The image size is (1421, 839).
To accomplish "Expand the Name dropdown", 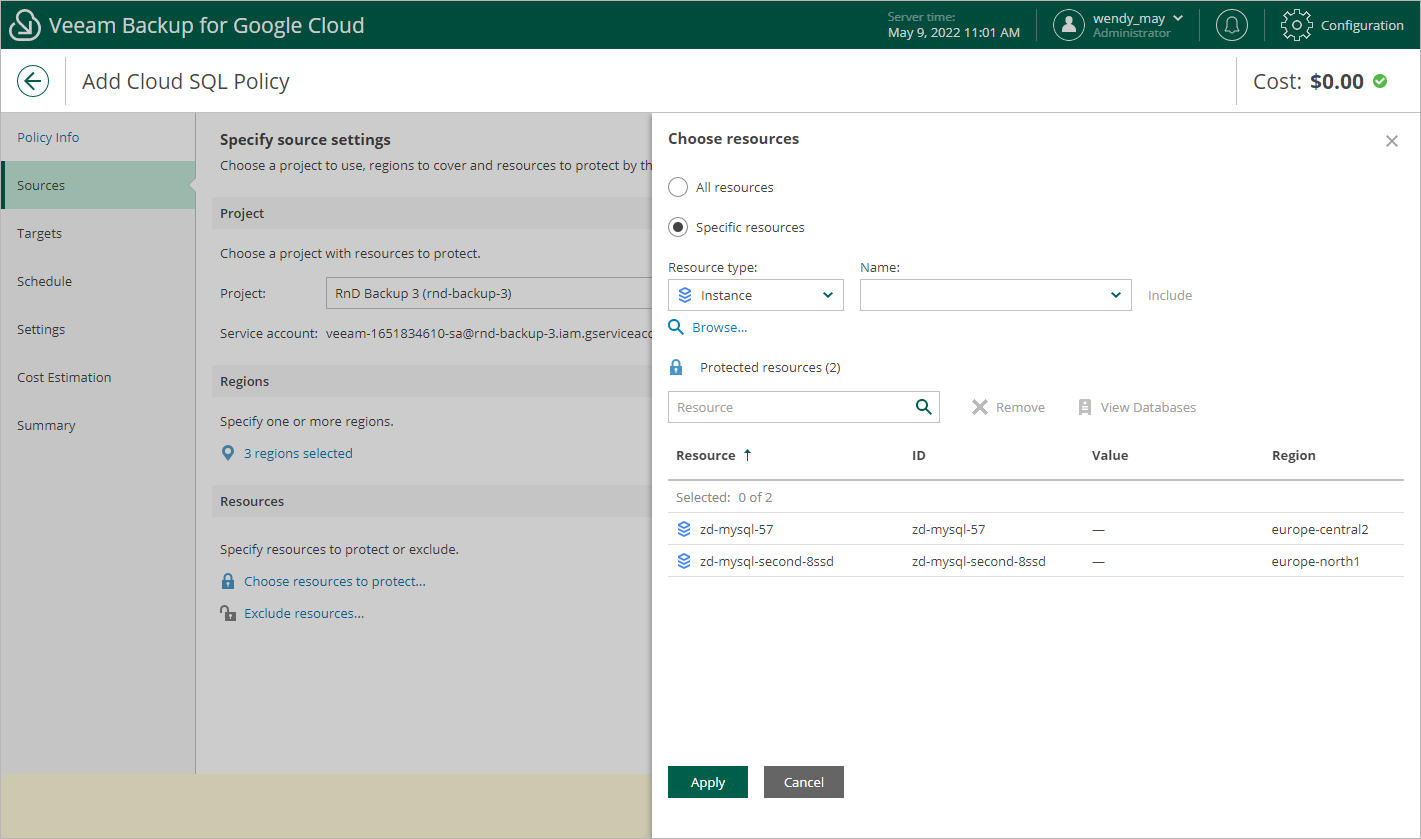I will pyautogui.click(x=996, y=295).
